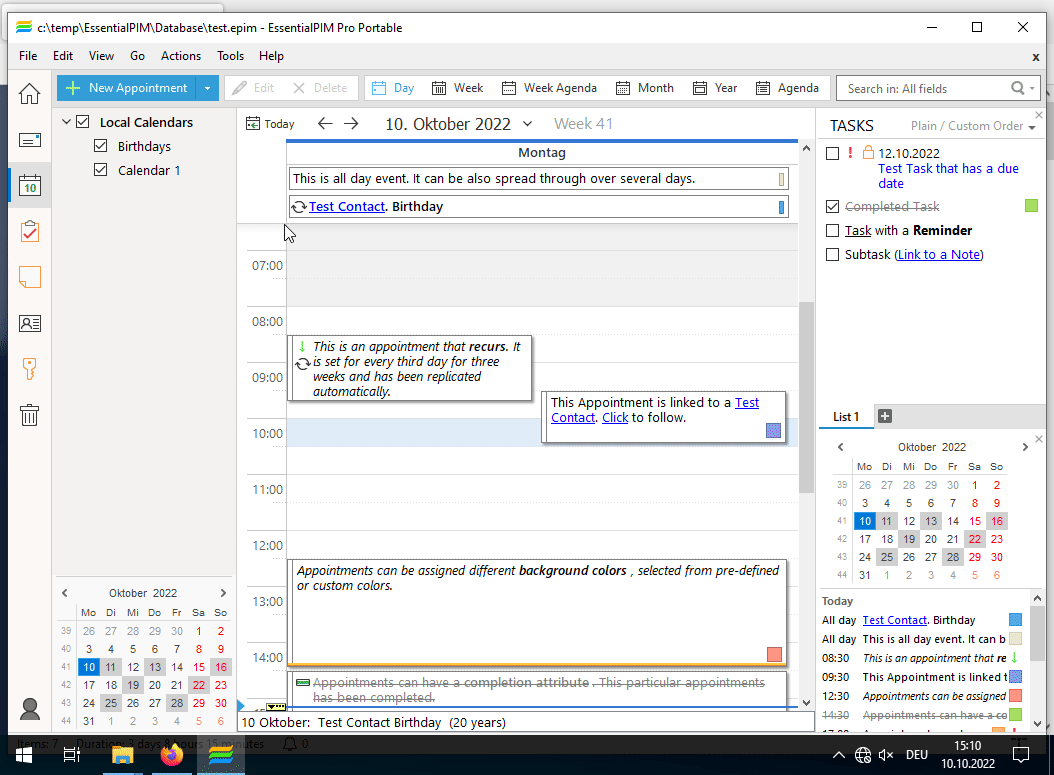Screen dimensions: 1054x775
Task: Switch to Agenda view
Action: tap(787, 88)
